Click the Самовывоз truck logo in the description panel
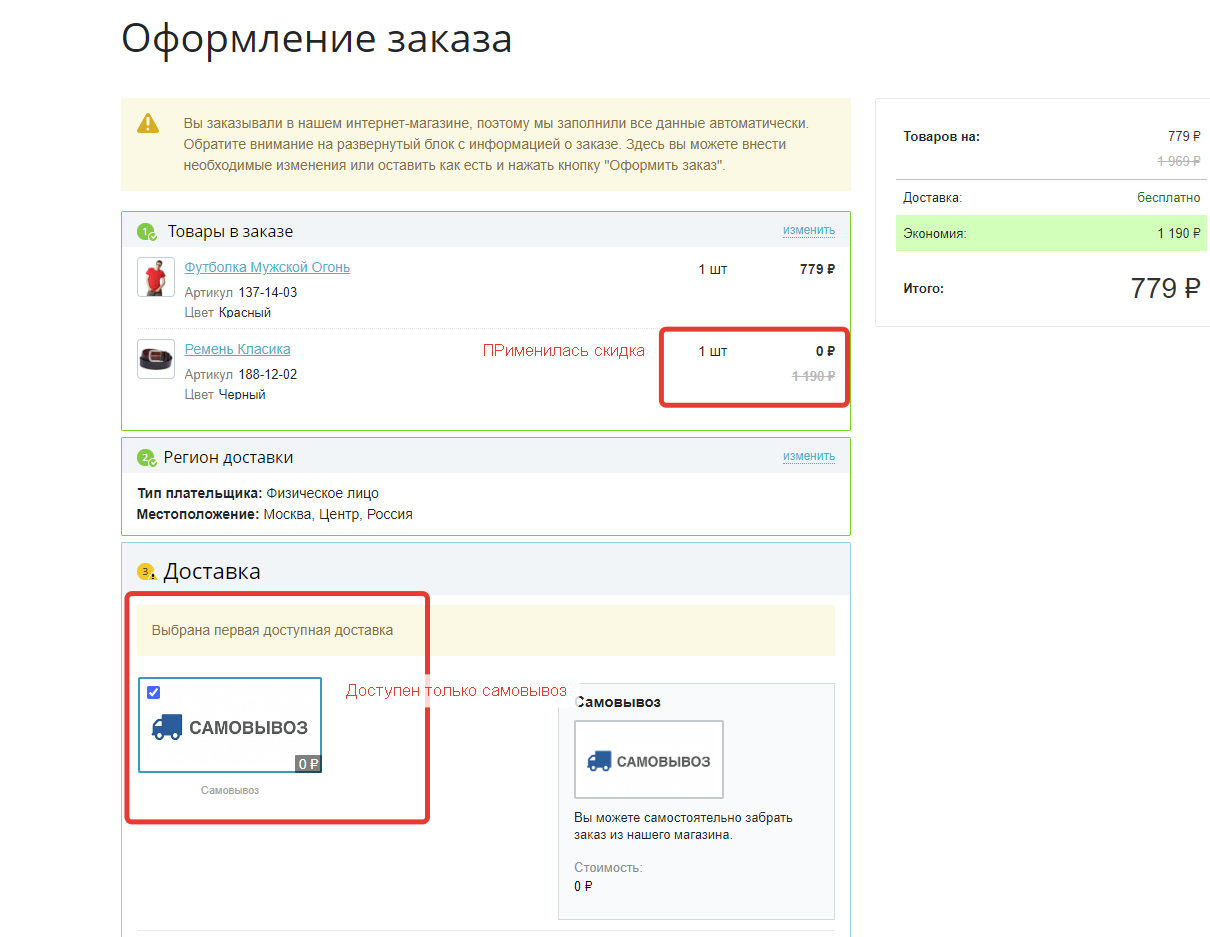This screenshot has width=1210, height=937. coord(648,760)
